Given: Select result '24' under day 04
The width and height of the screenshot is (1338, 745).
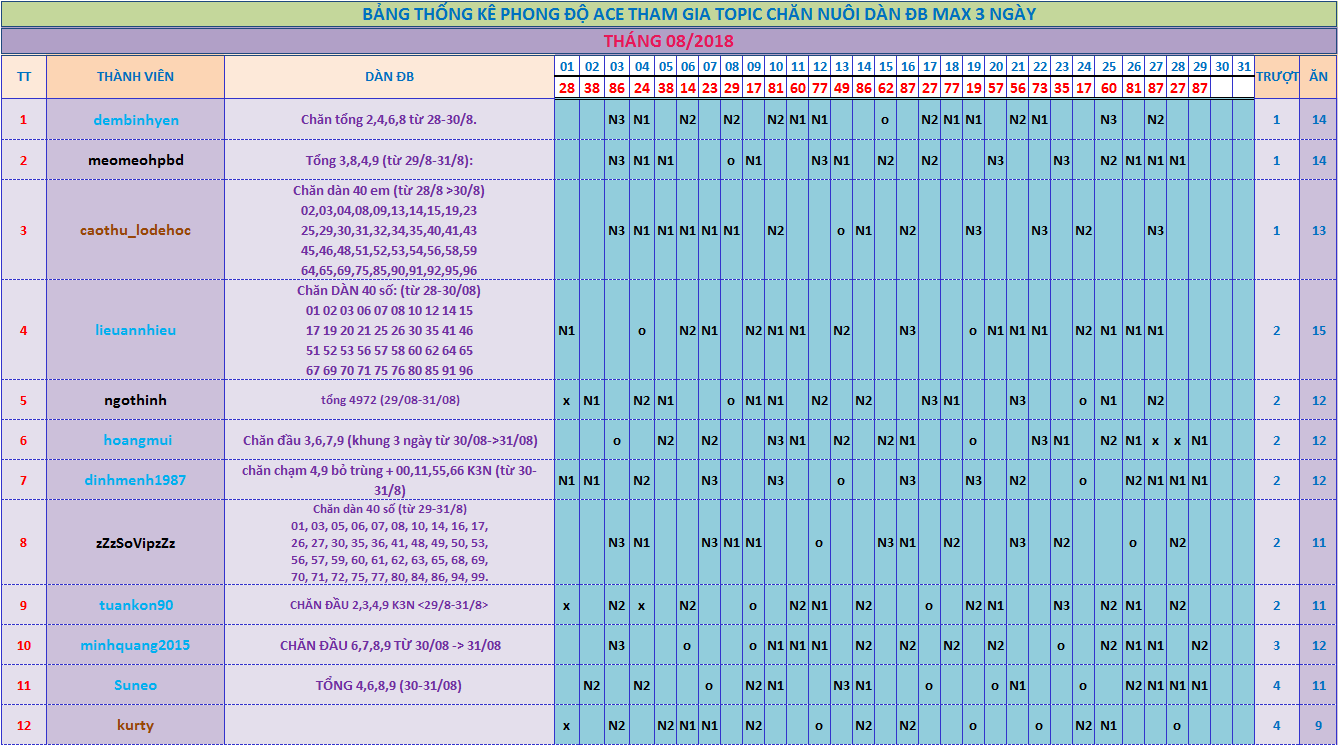Looking at the screenshot, I should [x=642, y=87].
